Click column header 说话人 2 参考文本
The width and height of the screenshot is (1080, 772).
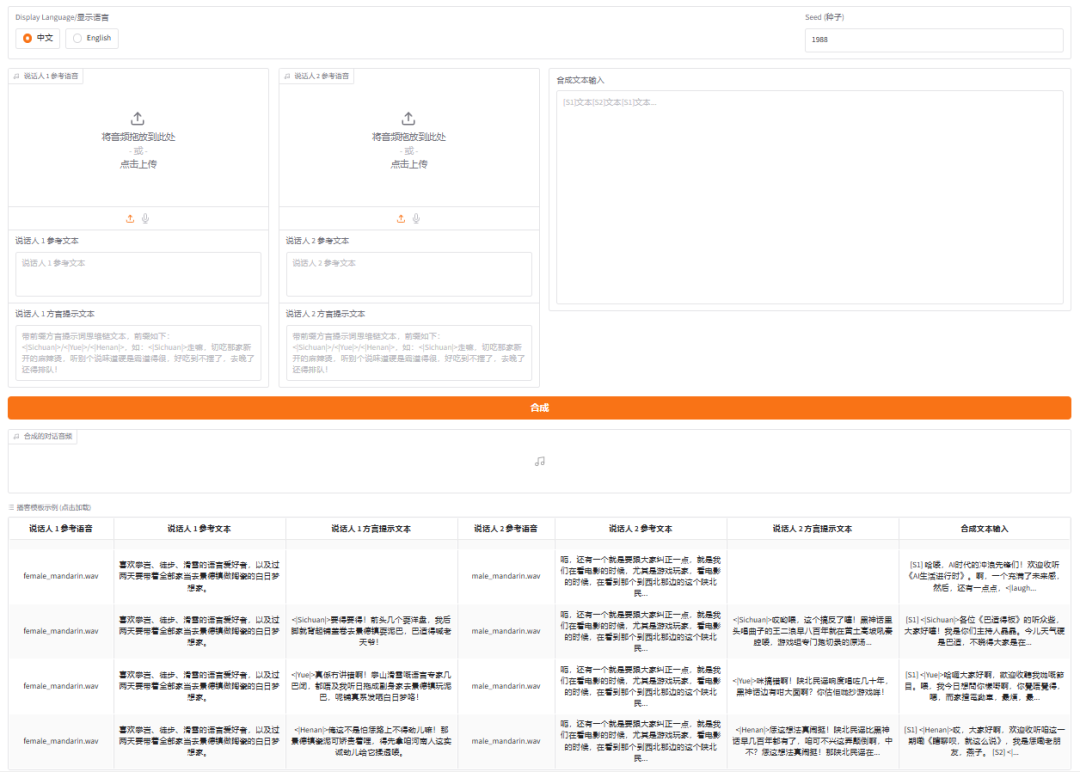click(641, 529)
